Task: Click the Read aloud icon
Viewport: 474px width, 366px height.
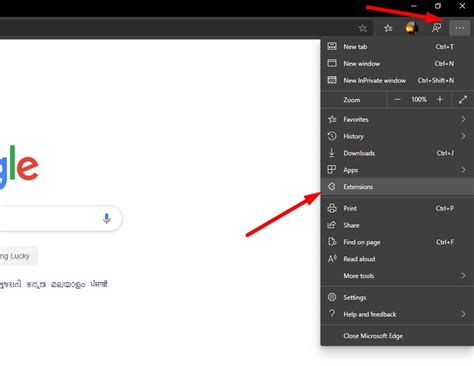Action: (x=332, y=259)
